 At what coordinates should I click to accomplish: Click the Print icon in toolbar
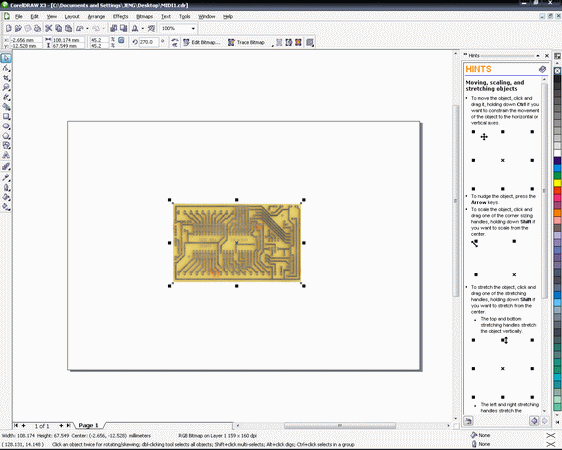click(37, 28)
